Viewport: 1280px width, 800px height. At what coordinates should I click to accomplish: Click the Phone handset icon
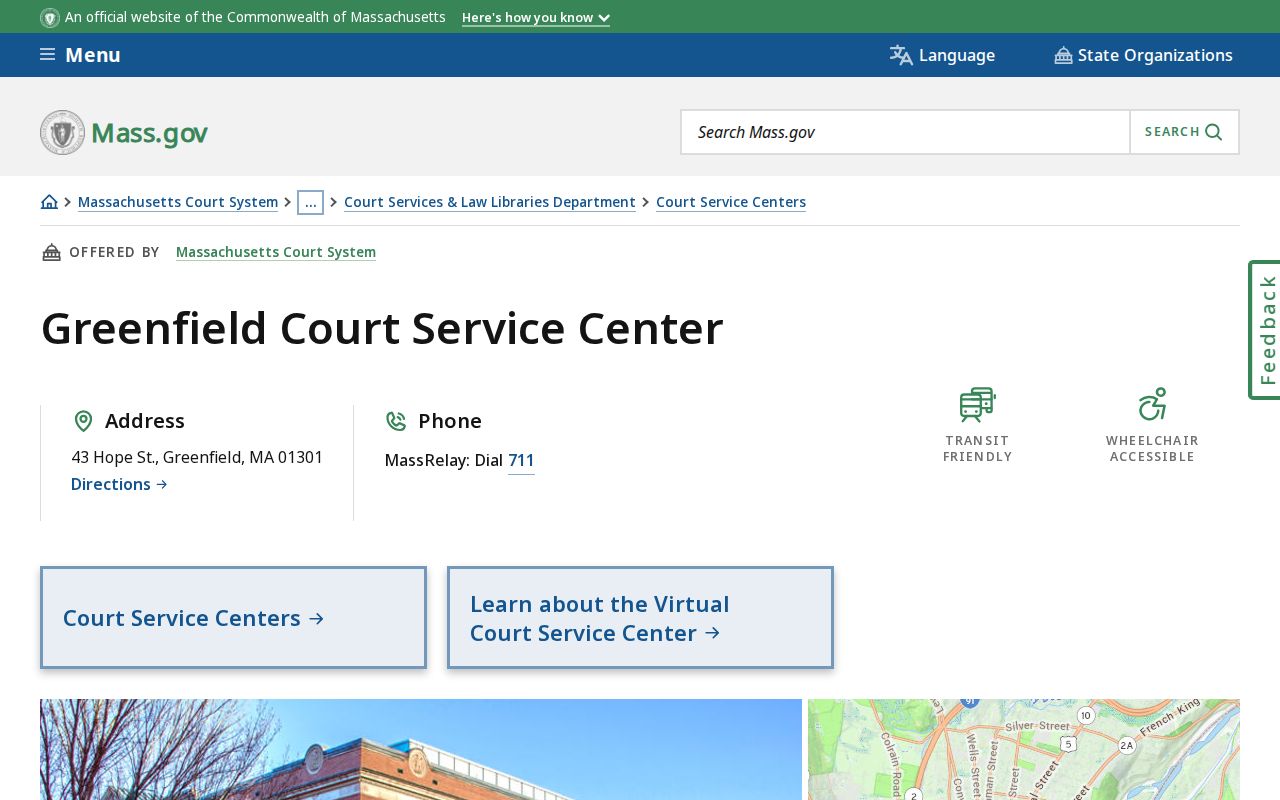coord(396,421)
